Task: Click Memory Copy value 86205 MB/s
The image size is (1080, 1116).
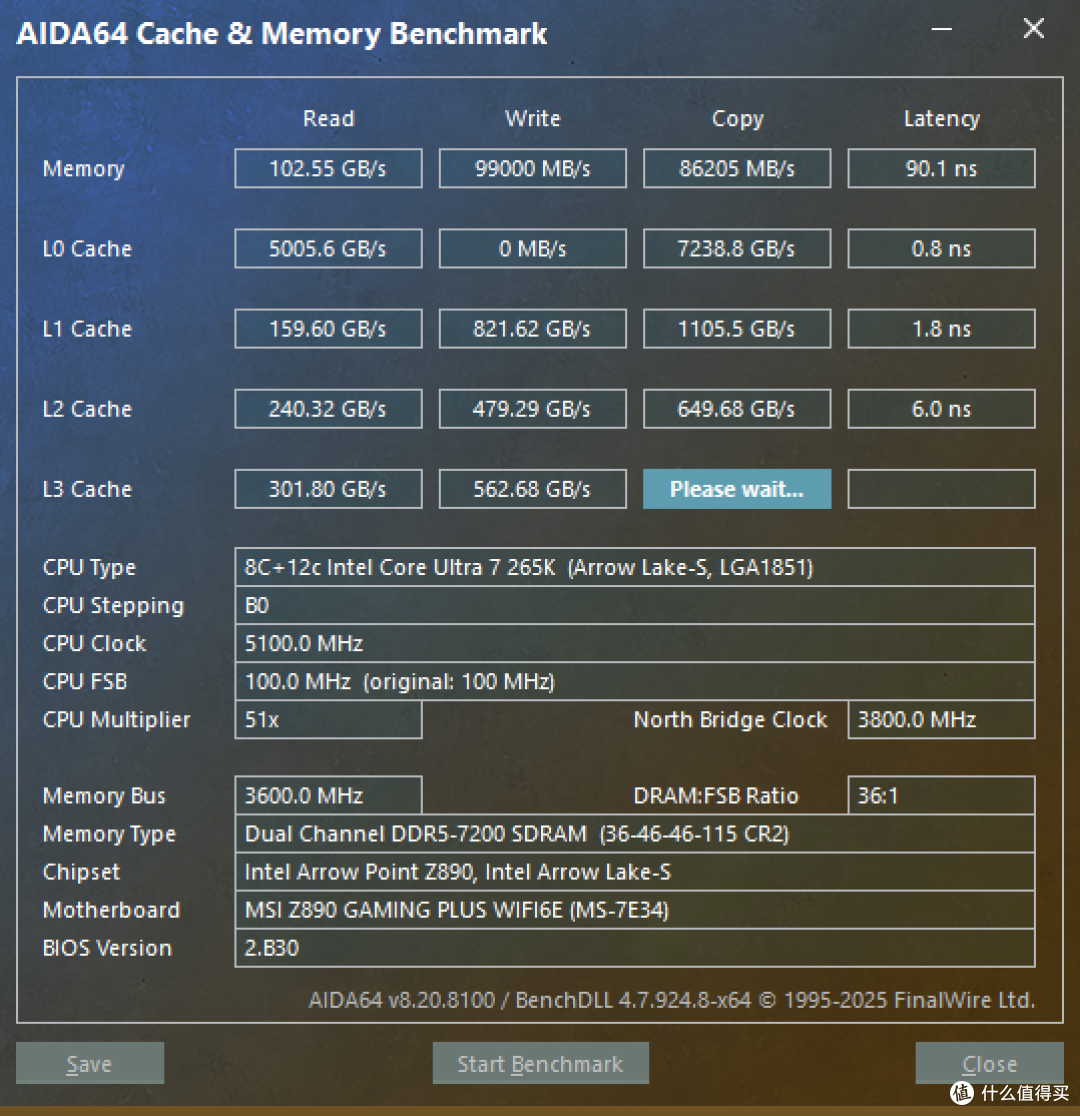Action: [737, 169]
